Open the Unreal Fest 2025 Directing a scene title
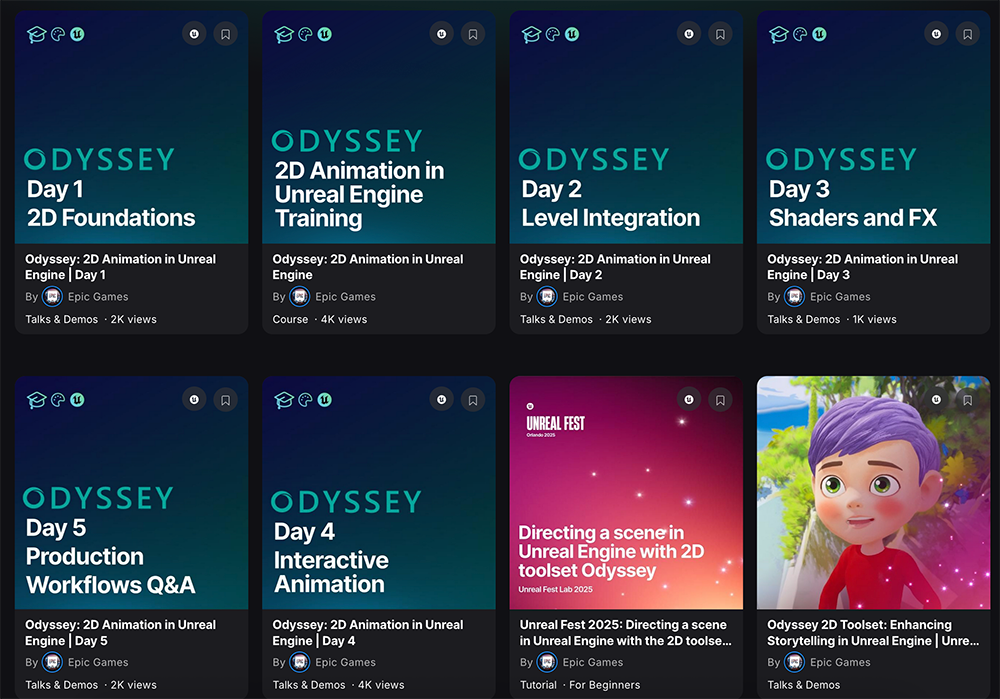This screenshot has height=699, width=1000. pos(623,632)
